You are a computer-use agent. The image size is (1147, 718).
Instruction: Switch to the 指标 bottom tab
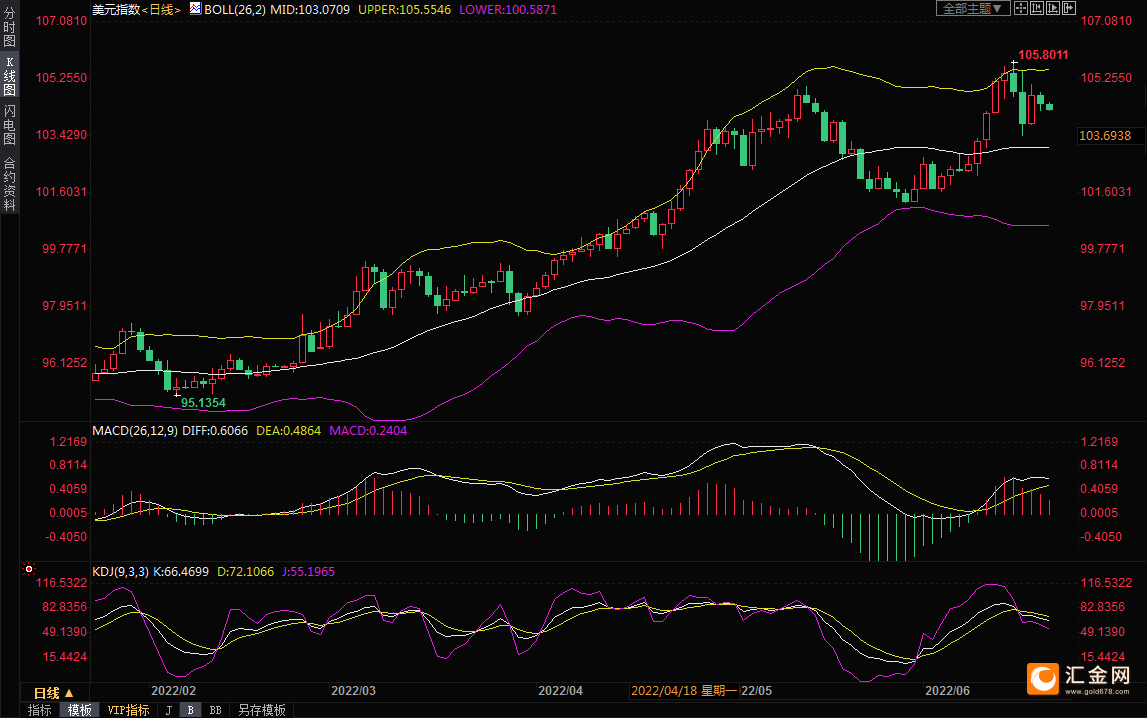40,710
